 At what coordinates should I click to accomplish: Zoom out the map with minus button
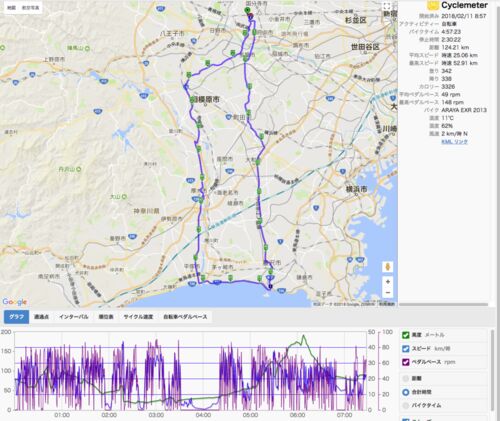click(x=388, y=293)
